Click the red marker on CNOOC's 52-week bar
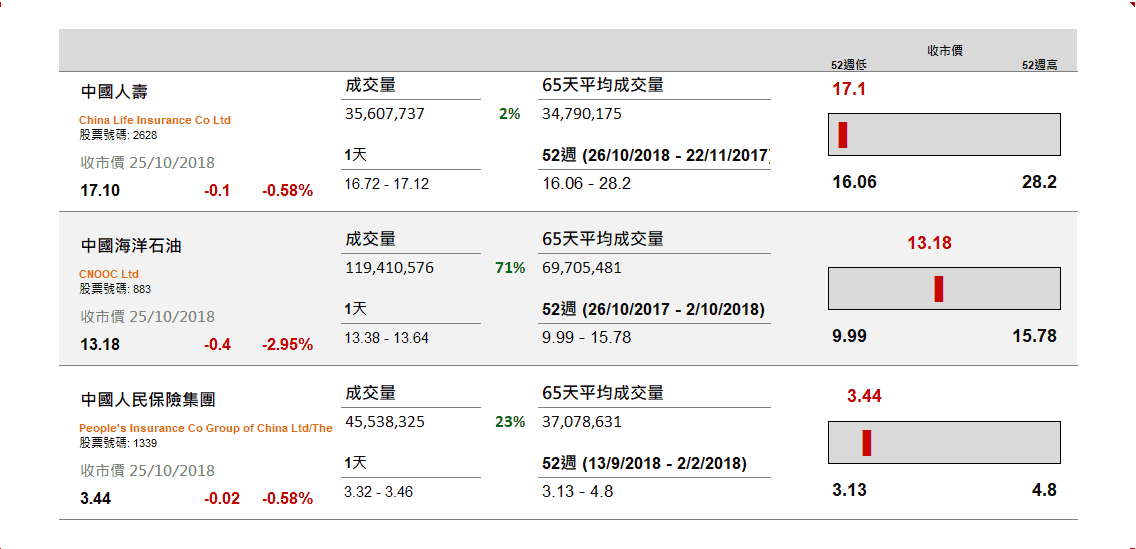1136x549 pixels. coord(939,289)
